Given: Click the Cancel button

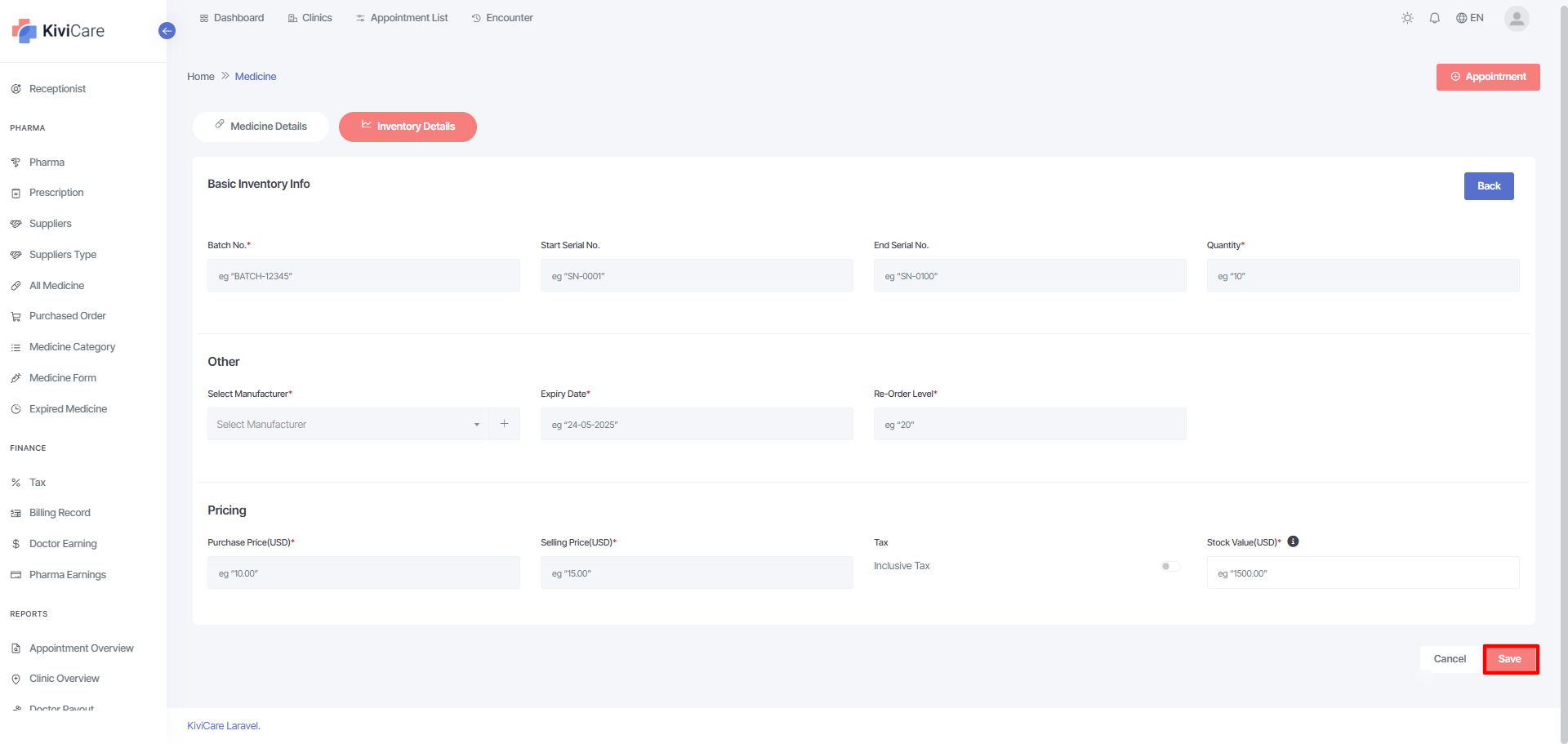Looking at the screenshot, I should (1450, 659).
